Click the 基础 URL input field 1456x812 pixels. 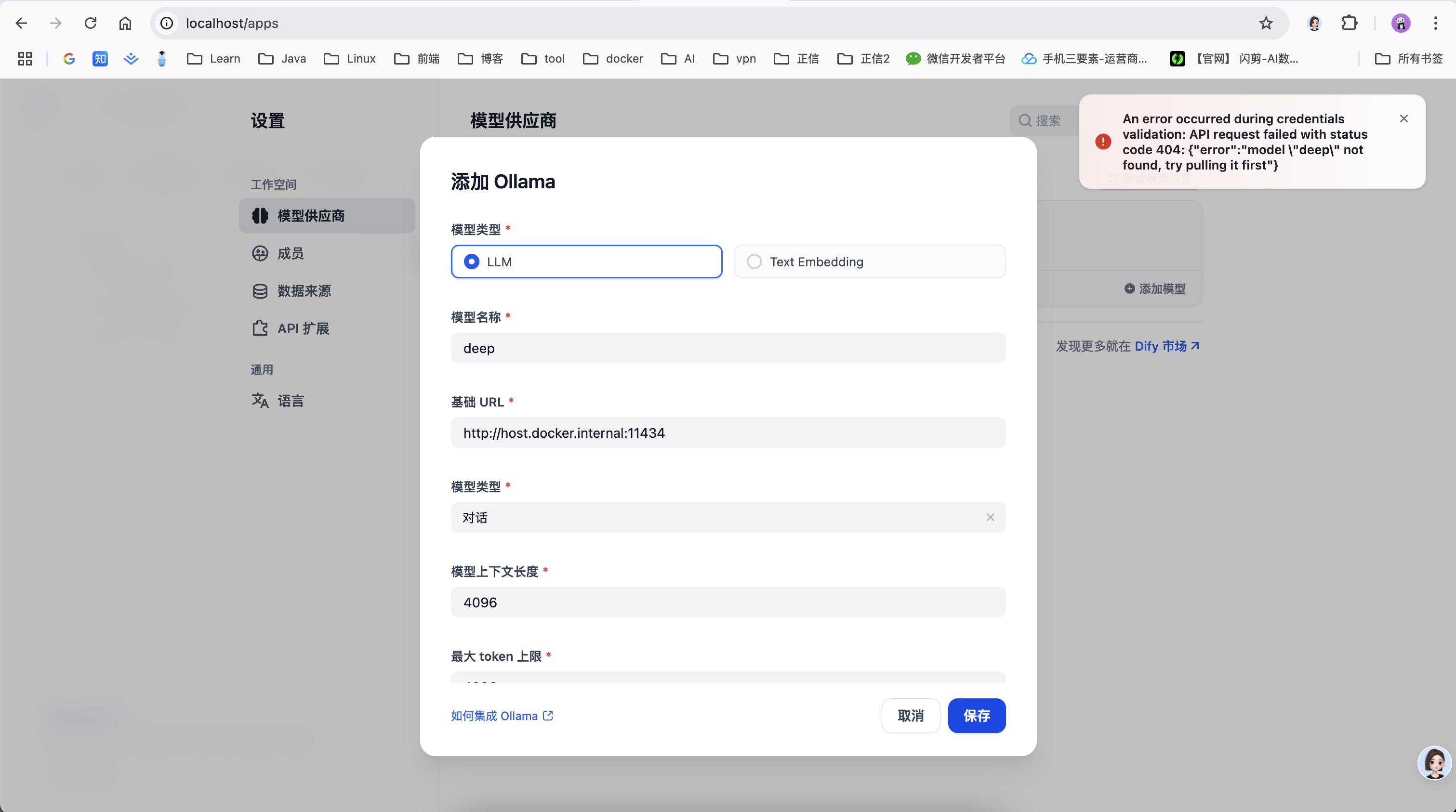point(728,433)
